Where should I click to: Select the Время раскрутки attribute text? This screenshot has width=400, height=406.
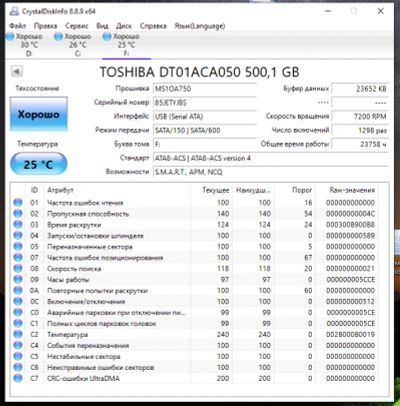point(74,225)
